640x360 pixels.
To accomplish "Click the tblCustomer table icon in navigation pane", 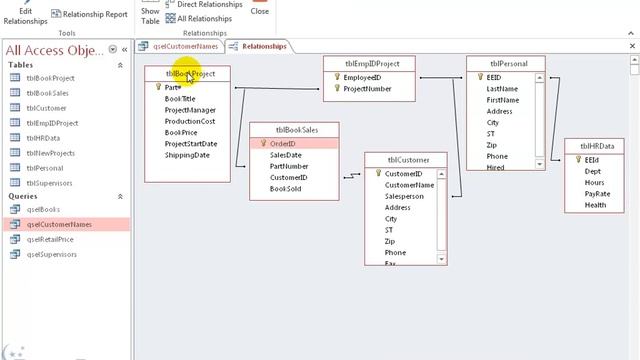I will click(15, 108).
